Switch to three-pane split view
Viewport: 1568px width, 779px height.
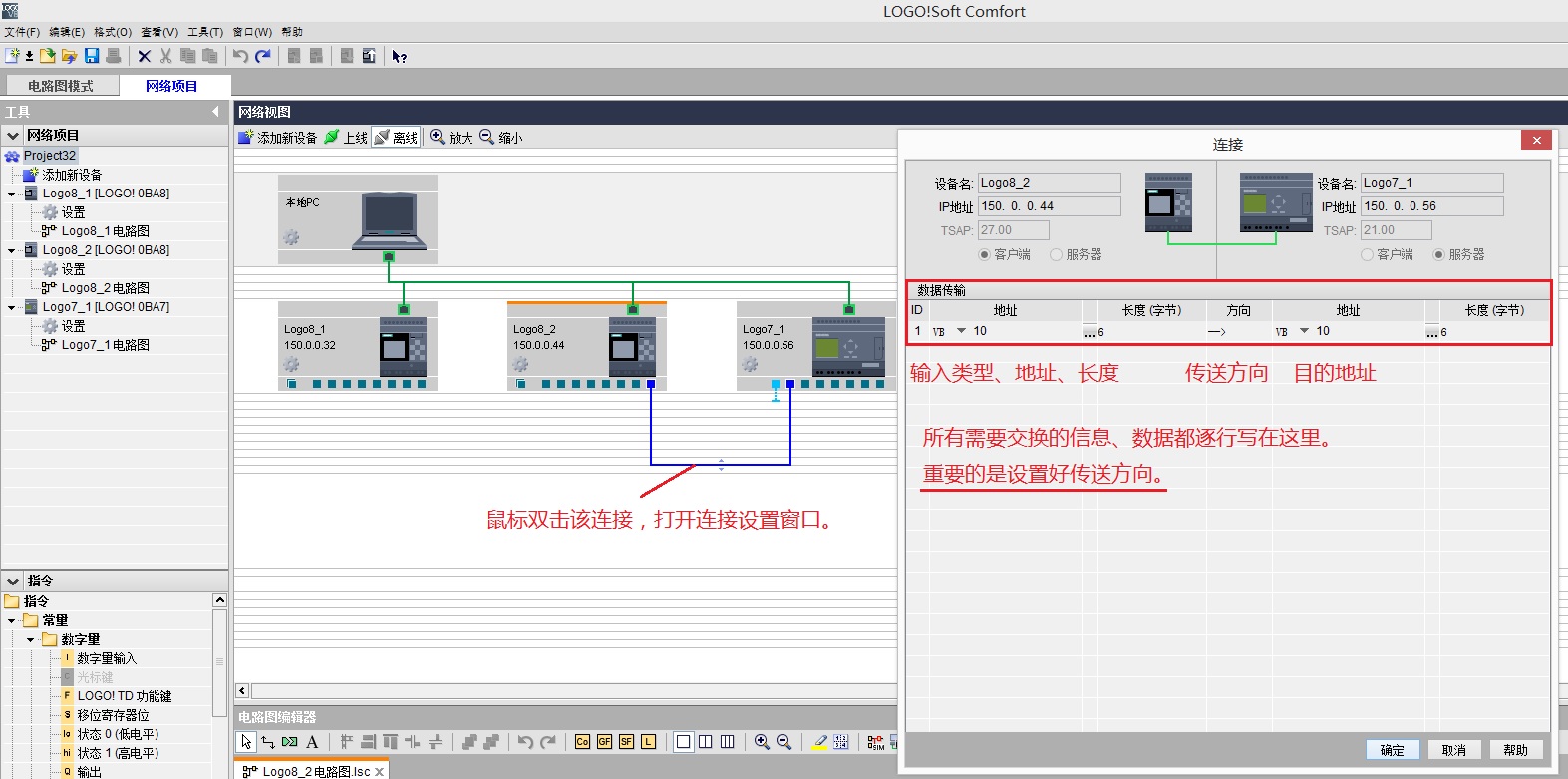[727, 742]
